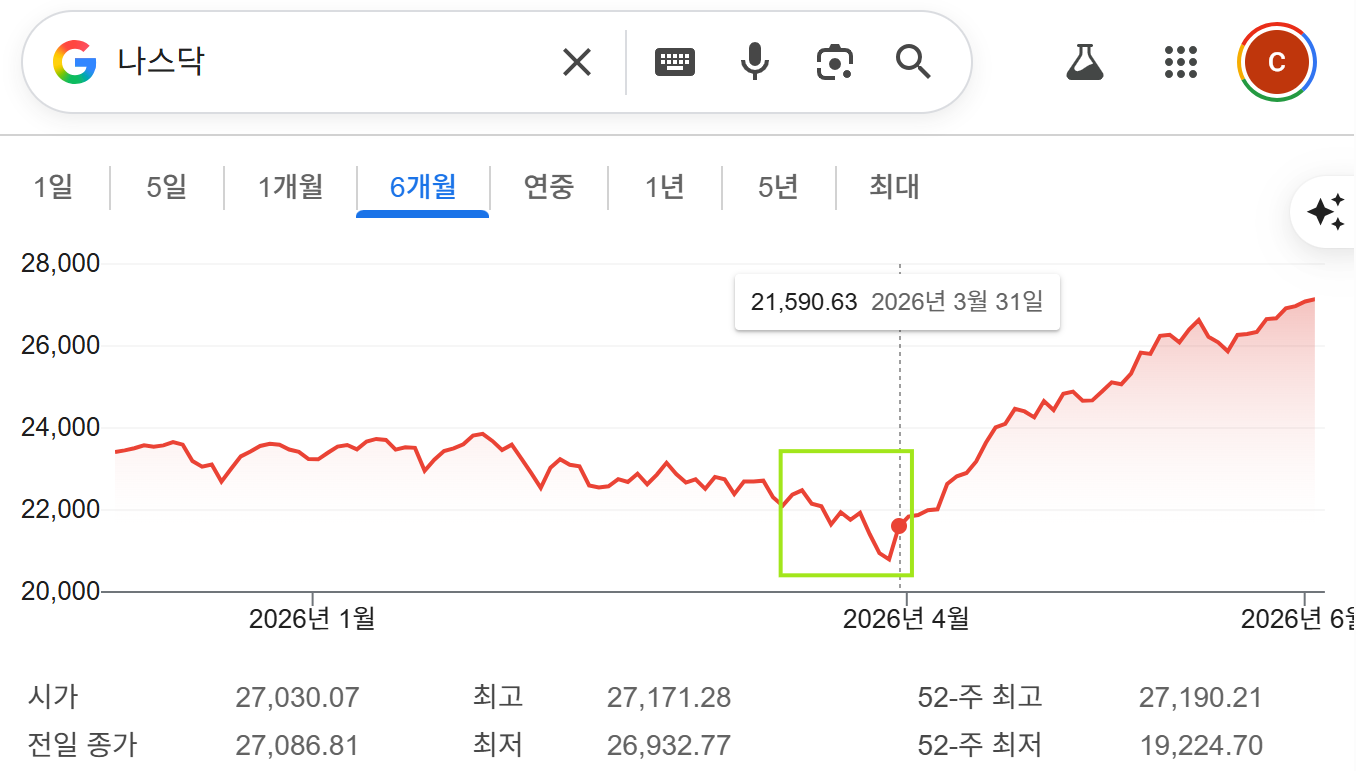The width and height of the screenshot is (1356, 771).
Task: Click the 최고 label
Action: [x=498, y=697]
